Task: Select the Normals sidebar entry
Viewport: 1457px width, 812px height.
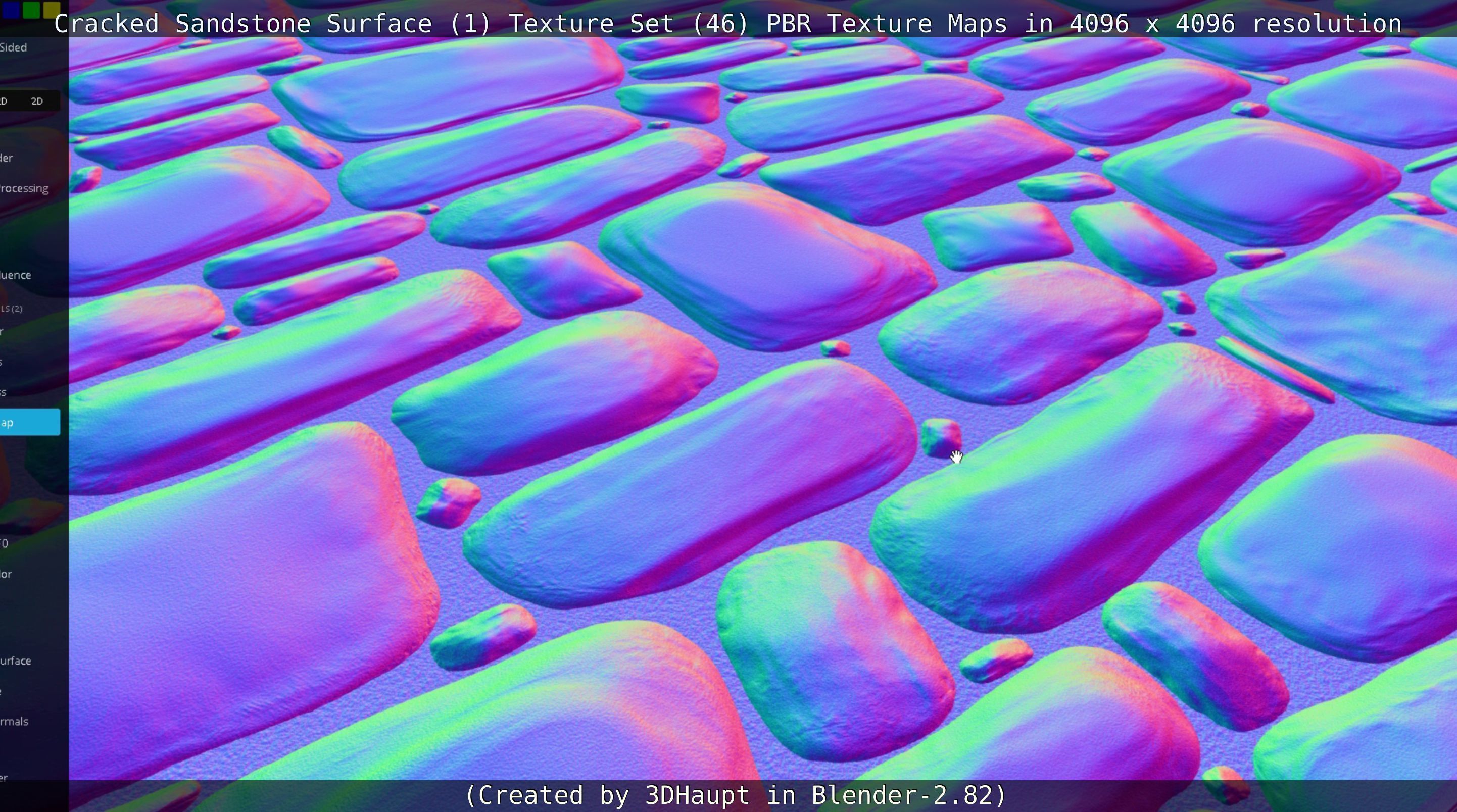Action: pos(14,722)
